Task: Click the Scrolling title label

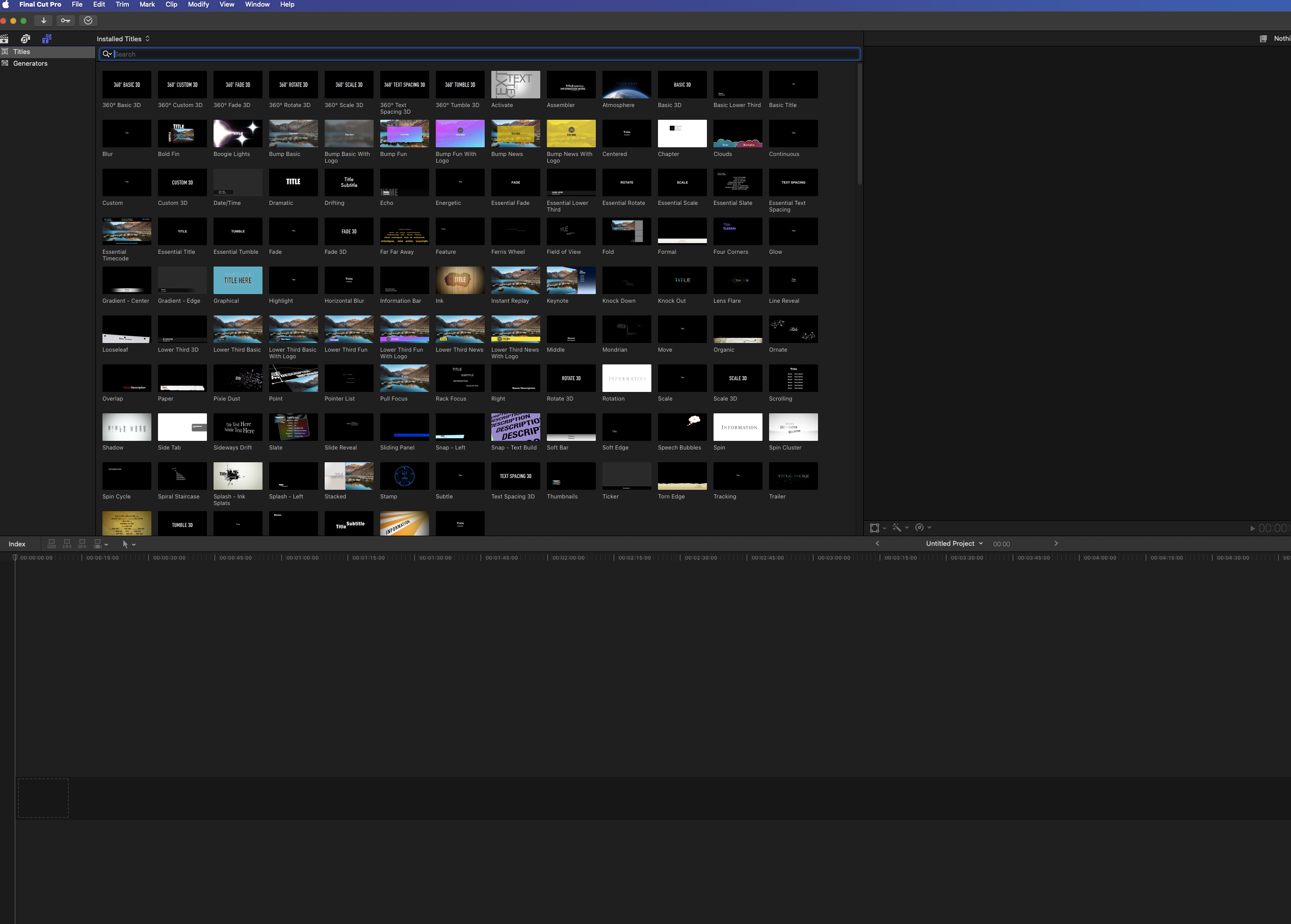Action: [781, 399]
